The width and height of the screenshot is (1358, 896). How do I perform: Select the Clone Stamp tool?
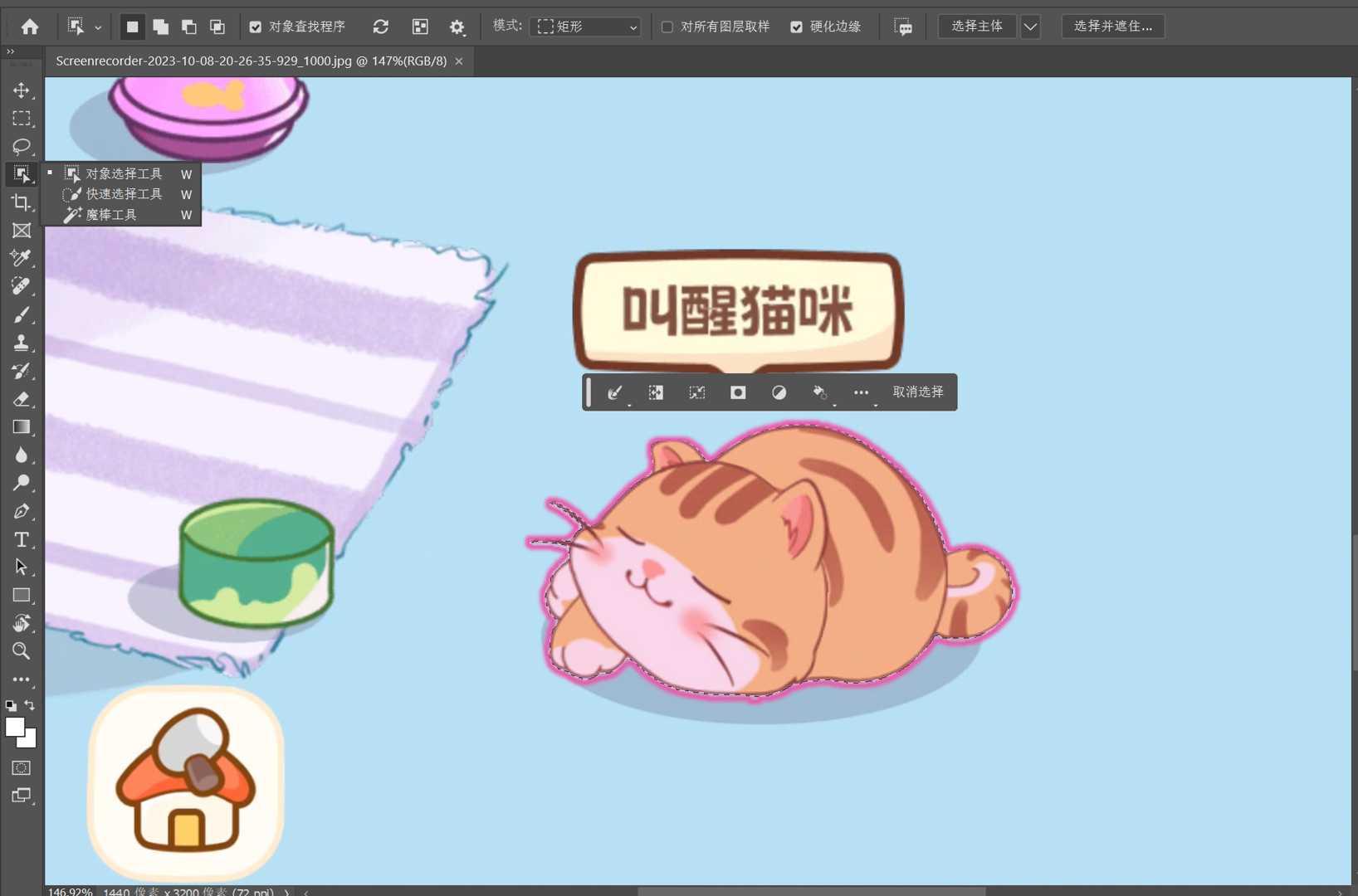tap(22, 343)
